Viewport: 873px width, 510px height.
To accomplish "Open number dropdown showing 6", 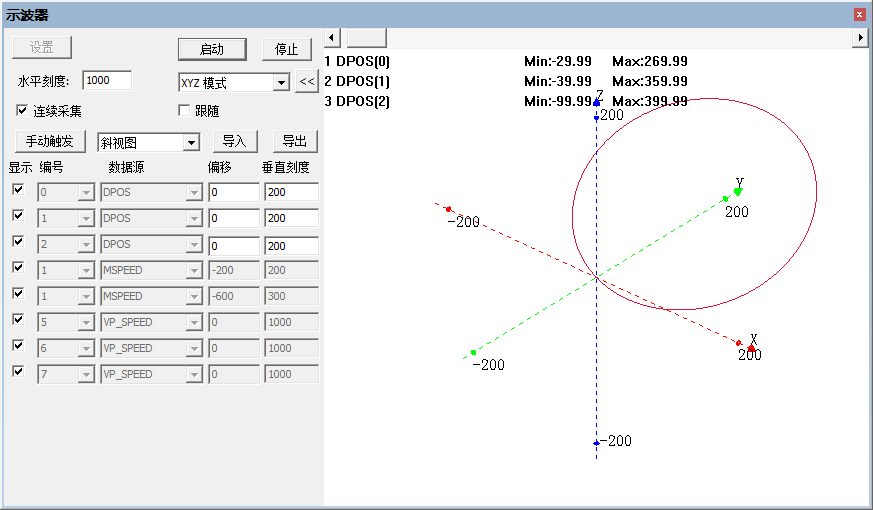I will click(86, 349).
